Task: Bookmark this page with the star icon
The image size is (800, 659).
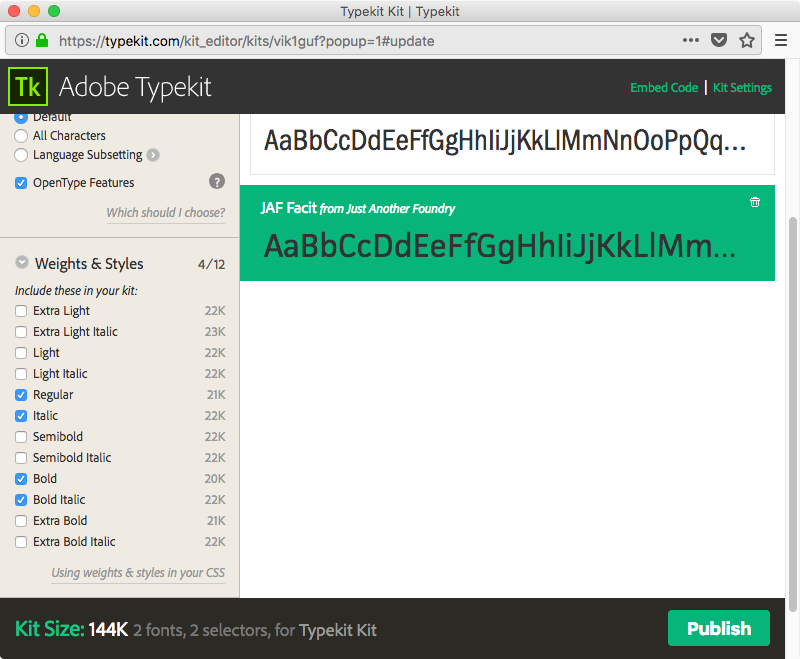Action: [747, 40]
